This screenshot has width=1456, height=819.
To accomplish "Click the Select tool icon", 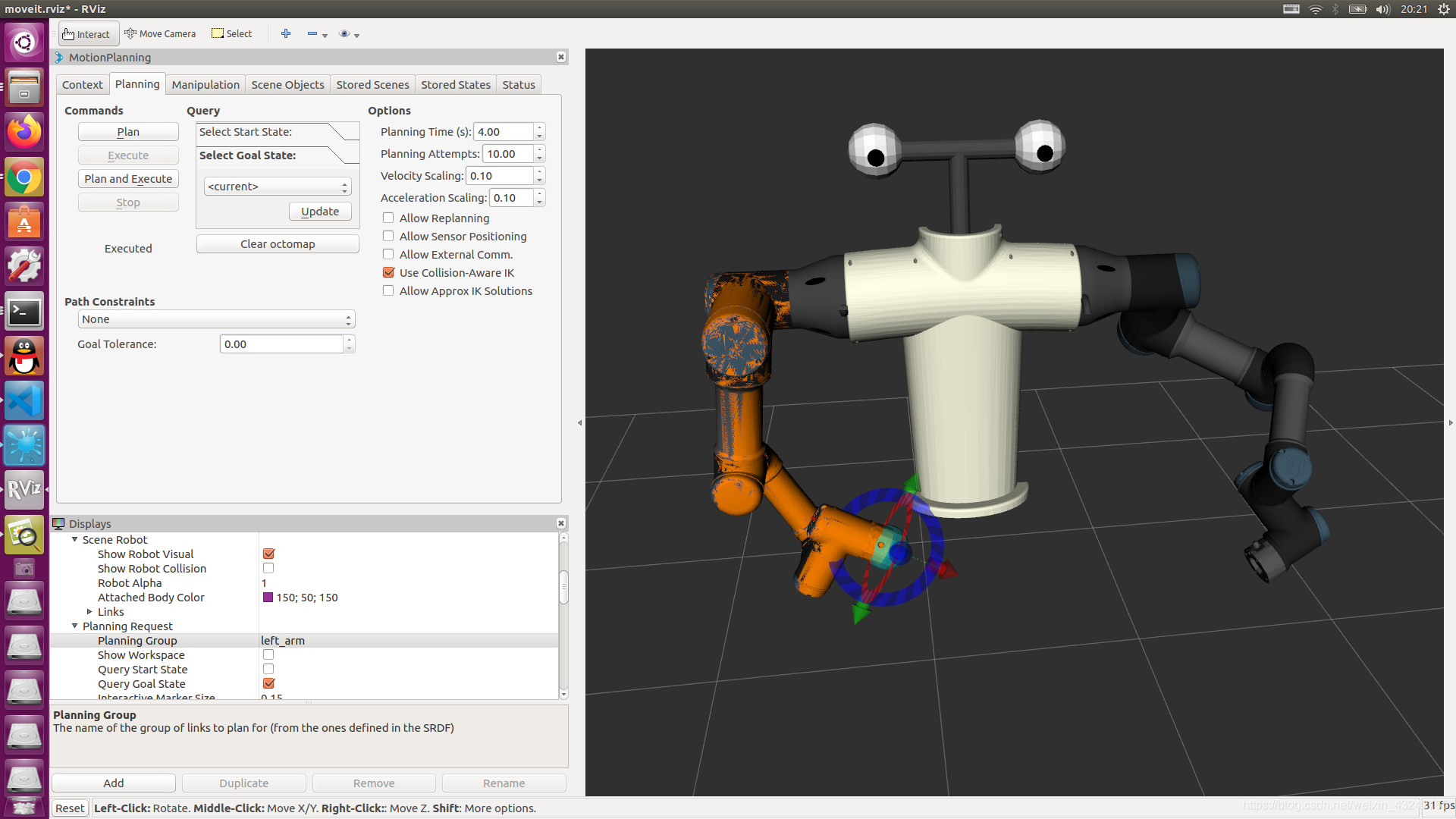I will (218, 33).
